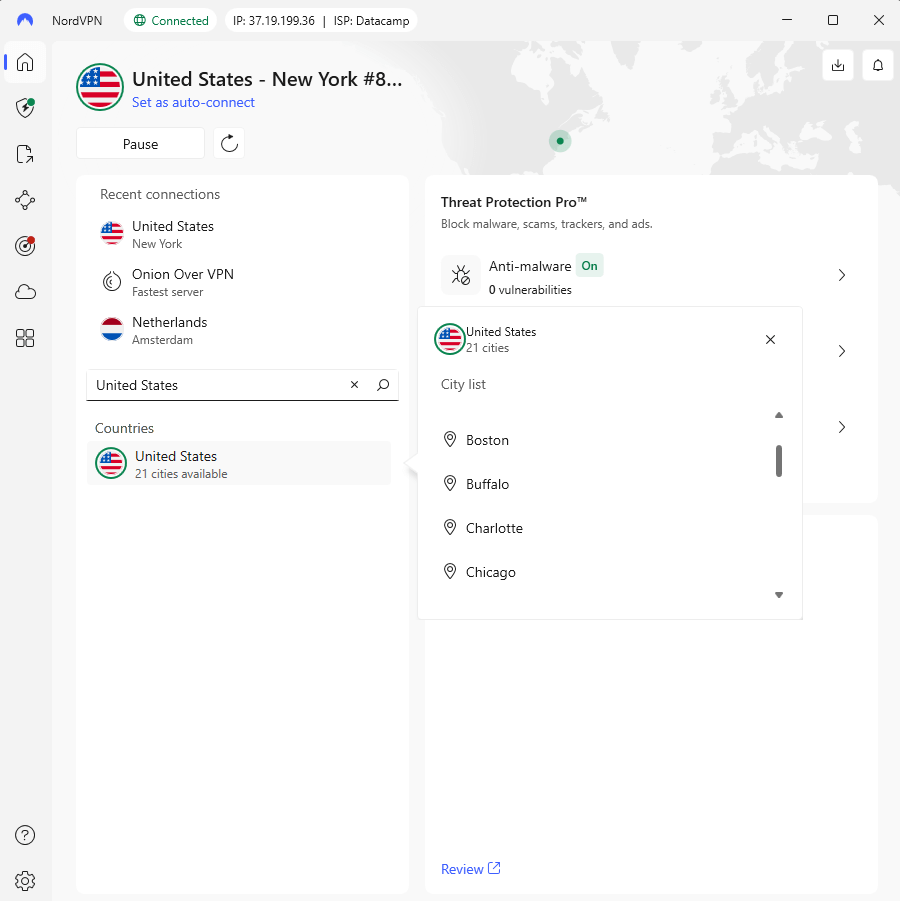Open the apps grid icon in sidebar
Viewport: 900px width, 901px height.
[x=24, y=338]
